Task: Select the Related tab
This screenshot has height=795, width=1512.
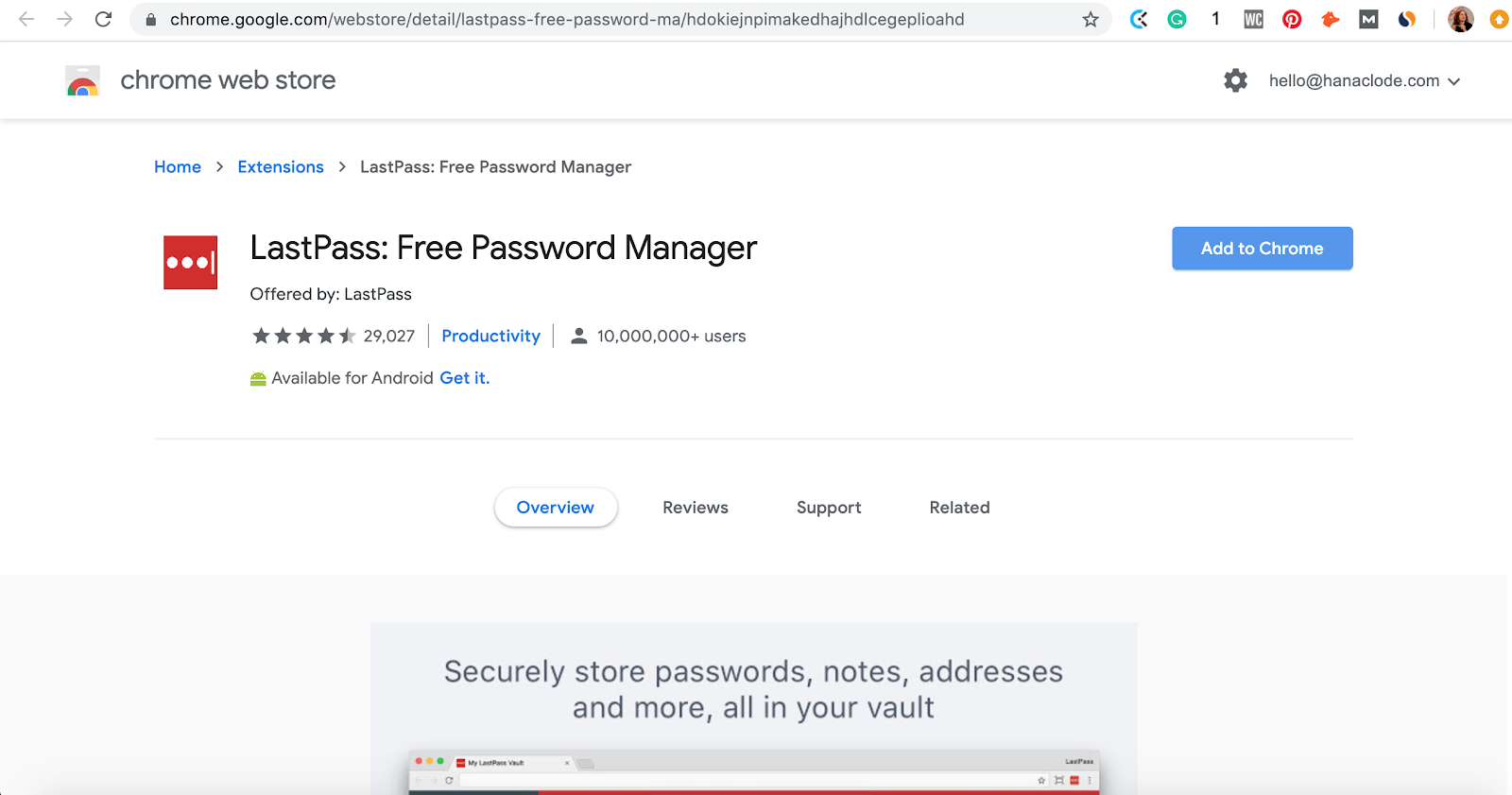Action: [x=959, y=508]
